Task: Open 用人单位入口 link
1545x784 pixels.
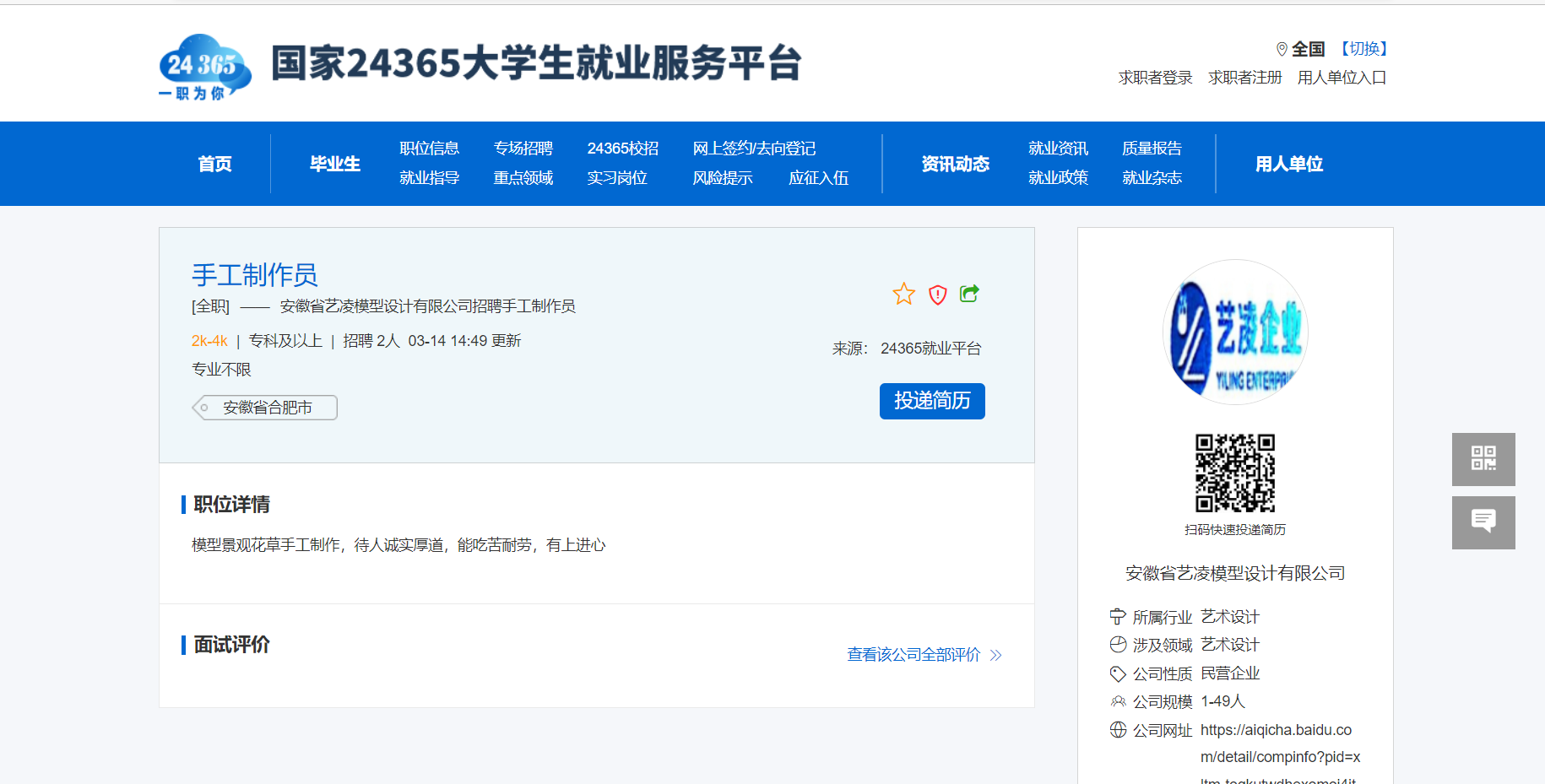Action: pos(1342,78)
